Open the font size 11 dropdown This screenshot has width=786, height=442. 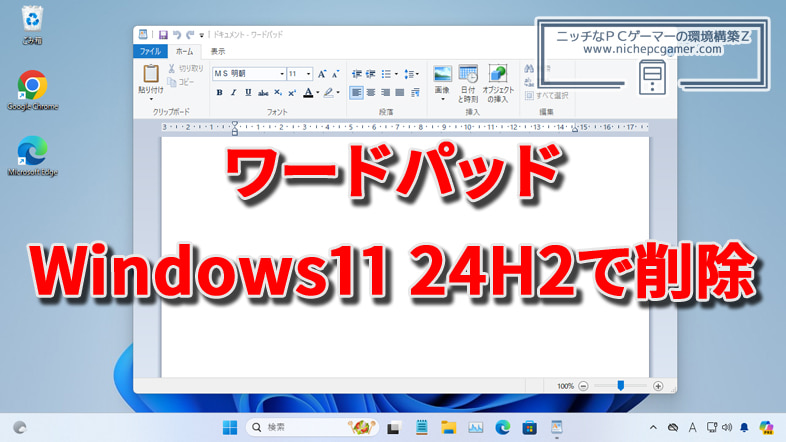click(x=308, y=74)
